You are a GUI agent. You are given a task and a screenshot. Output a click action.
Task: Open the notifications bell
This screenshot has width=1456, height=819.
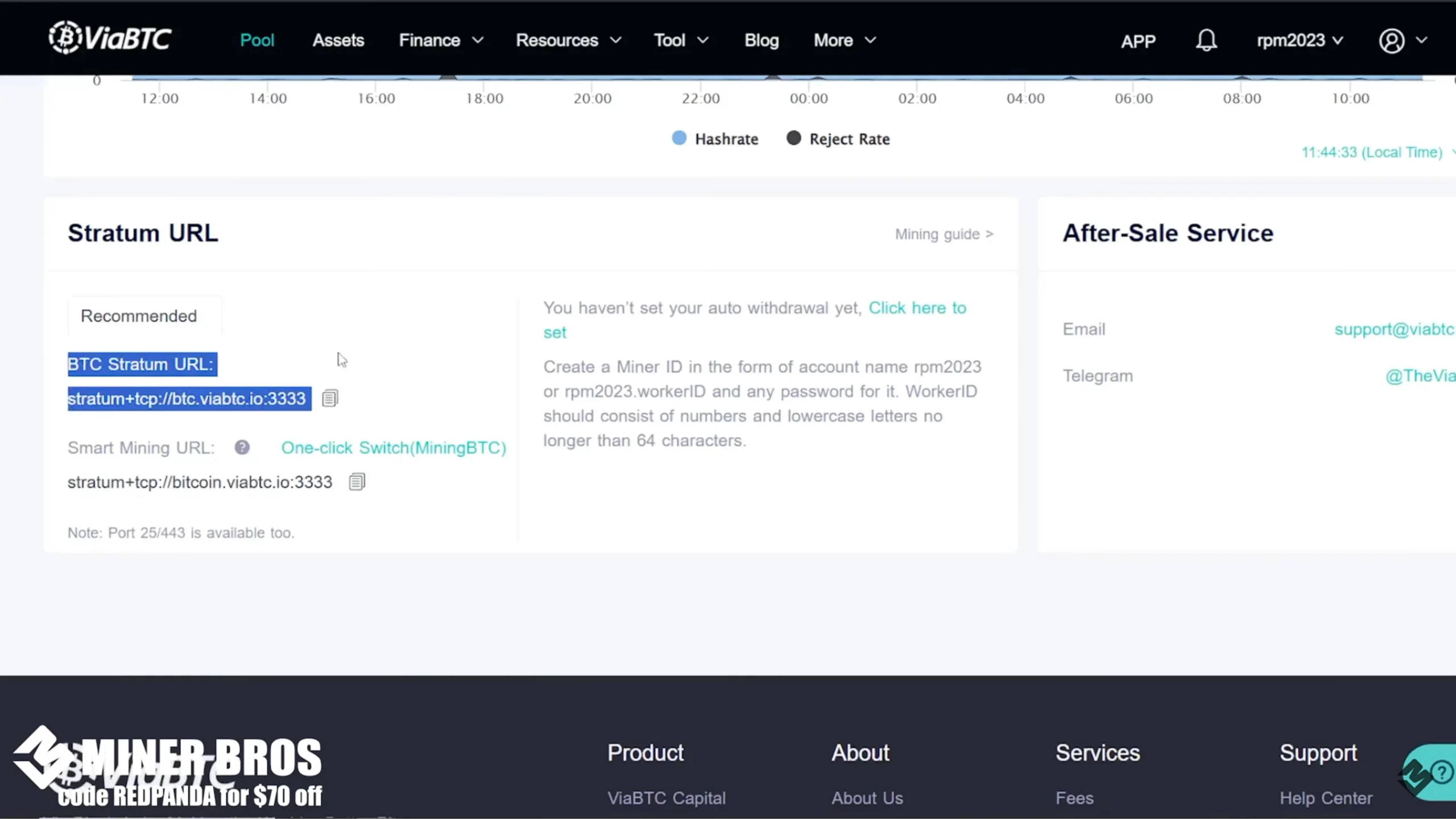[1206, 40]
